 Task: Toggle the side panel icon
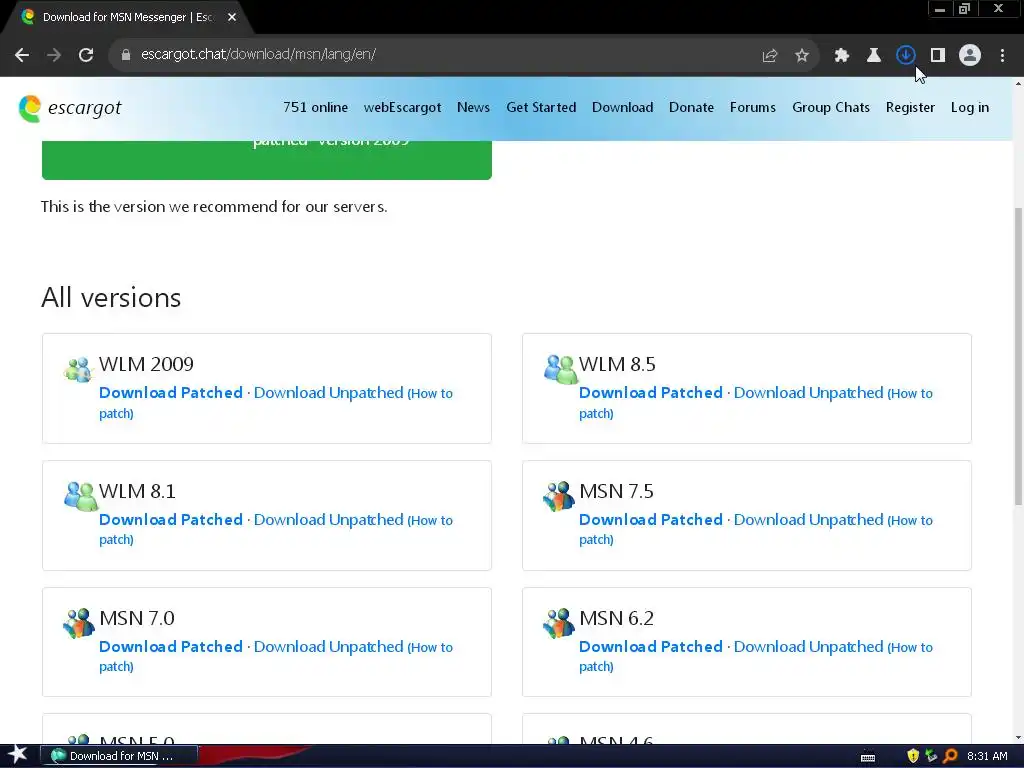pos(938,56)
